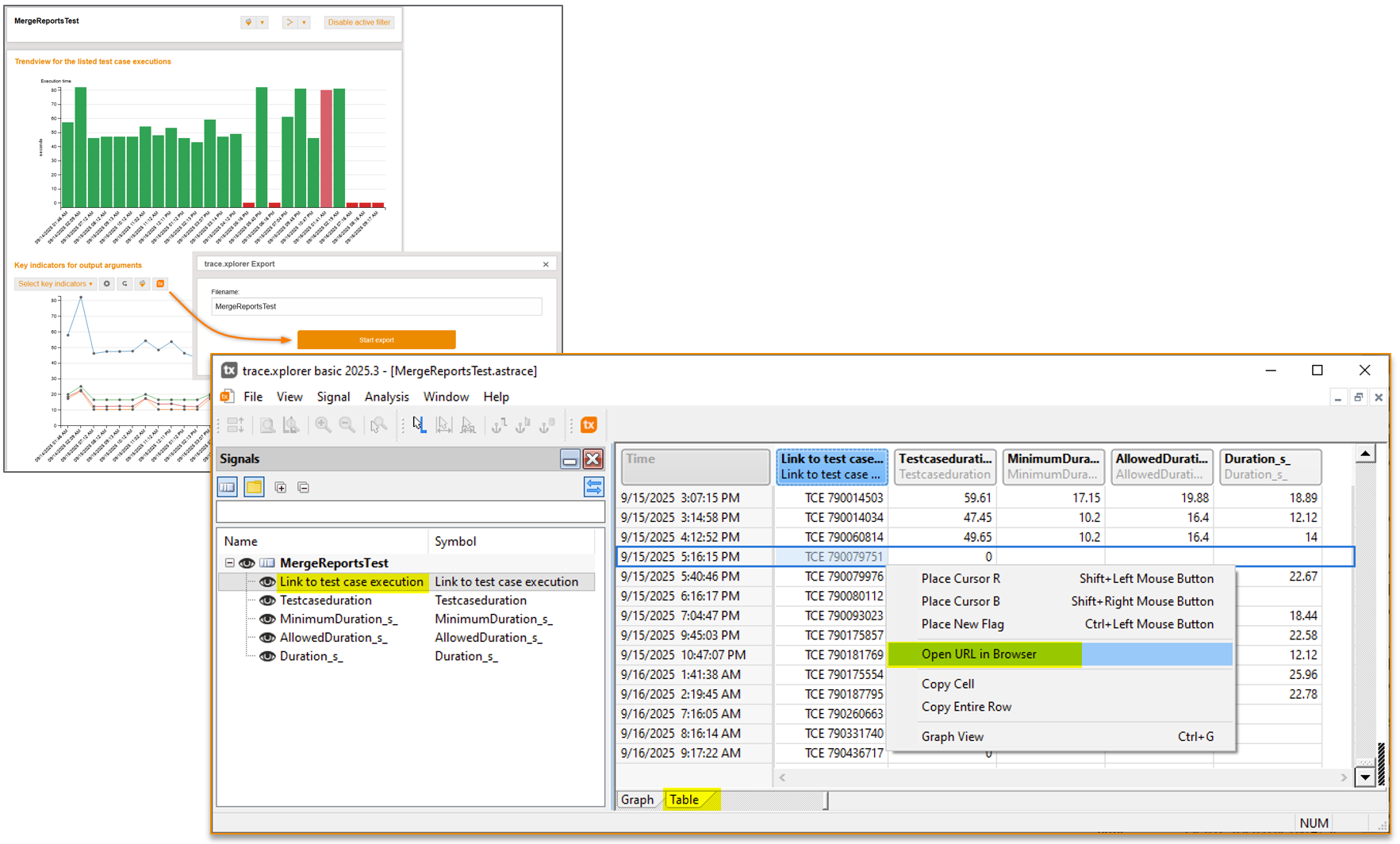Toggle visibility eye of Testcaseduration signal
The width and height of the screenshot is (1400, 844).
point(267,600)
